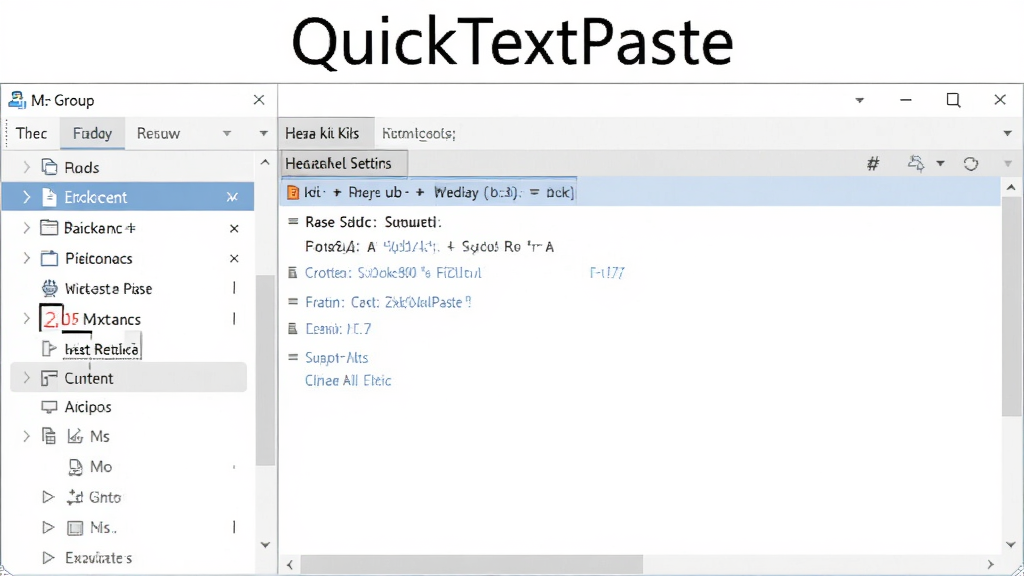1024x576 pixels.
Task: Click the Leani link entry
Action: click(x=338, y=329)
